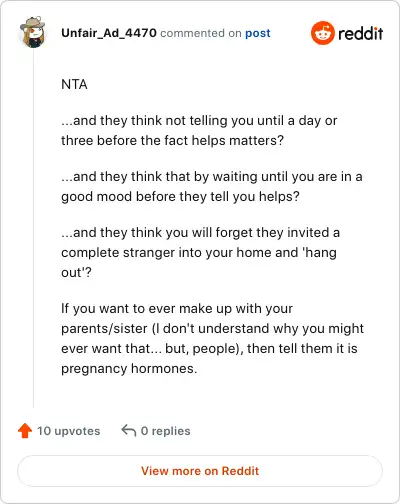Click the 'View more on Reddit' button
This screenshot has height=504, width=400.
200,471
